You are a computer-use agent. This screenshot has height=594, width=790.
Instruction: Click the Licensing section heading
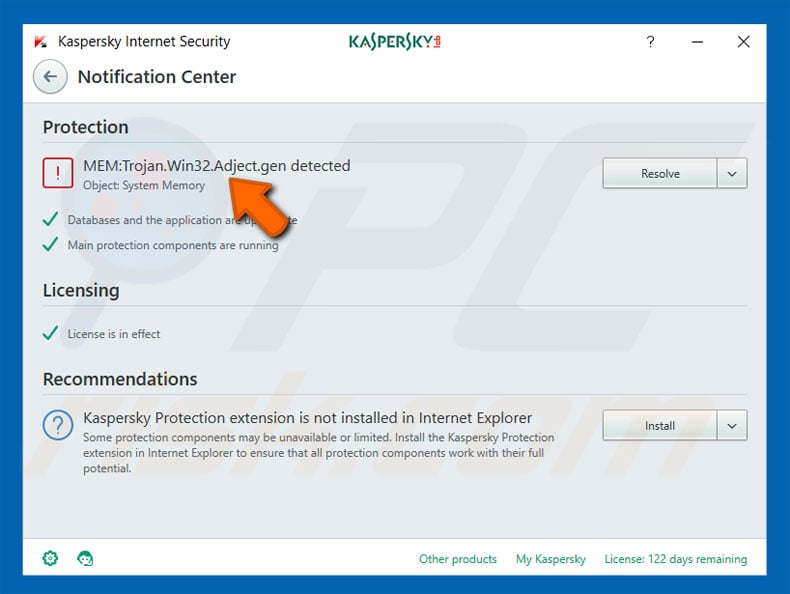(81, 291)
